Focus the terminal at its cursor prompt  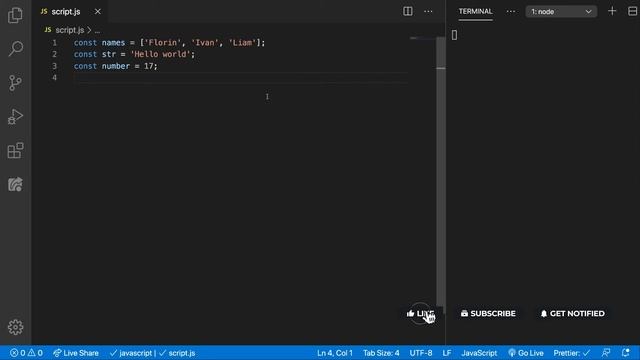click(x=454, y=35)
